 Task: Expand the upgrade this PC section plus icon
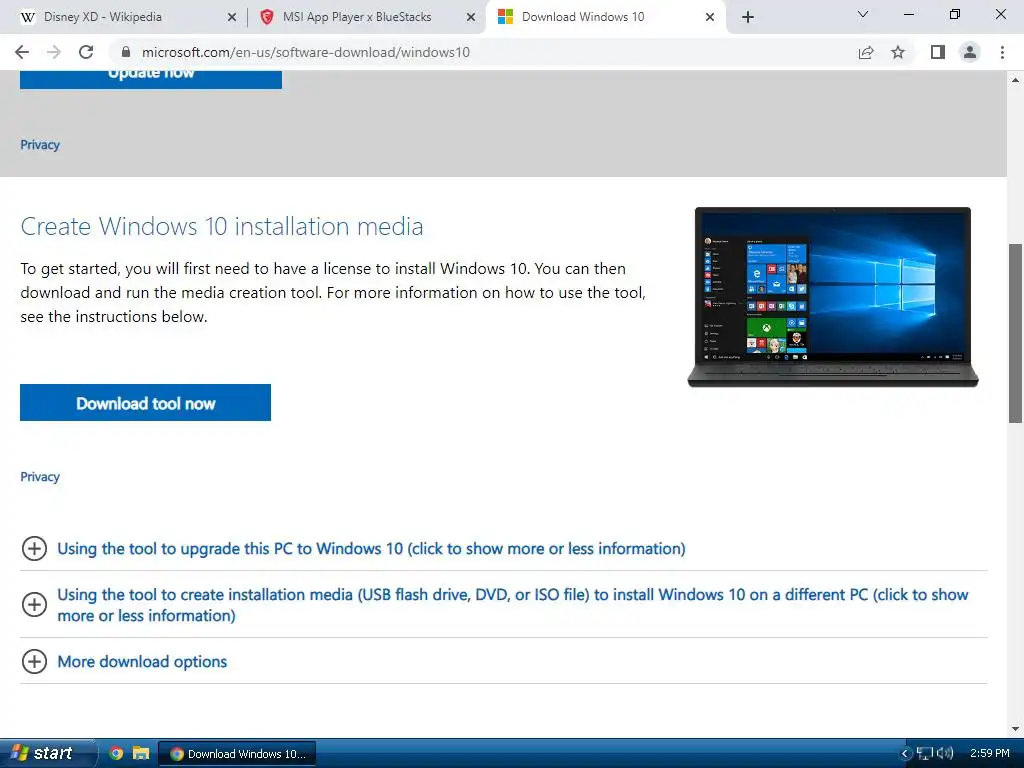pos(35,549)
